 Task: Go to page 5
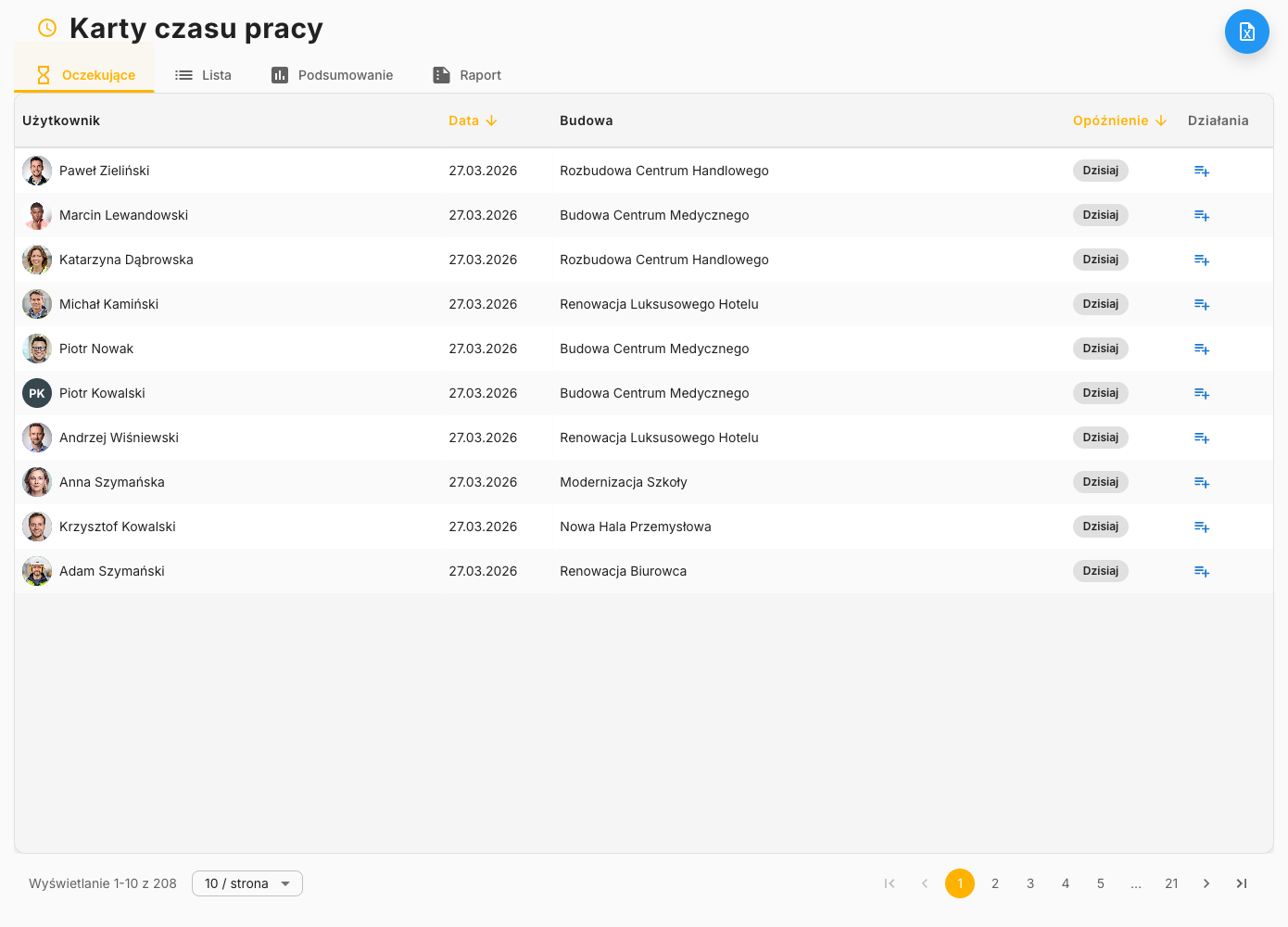[x=1101, y=883]
